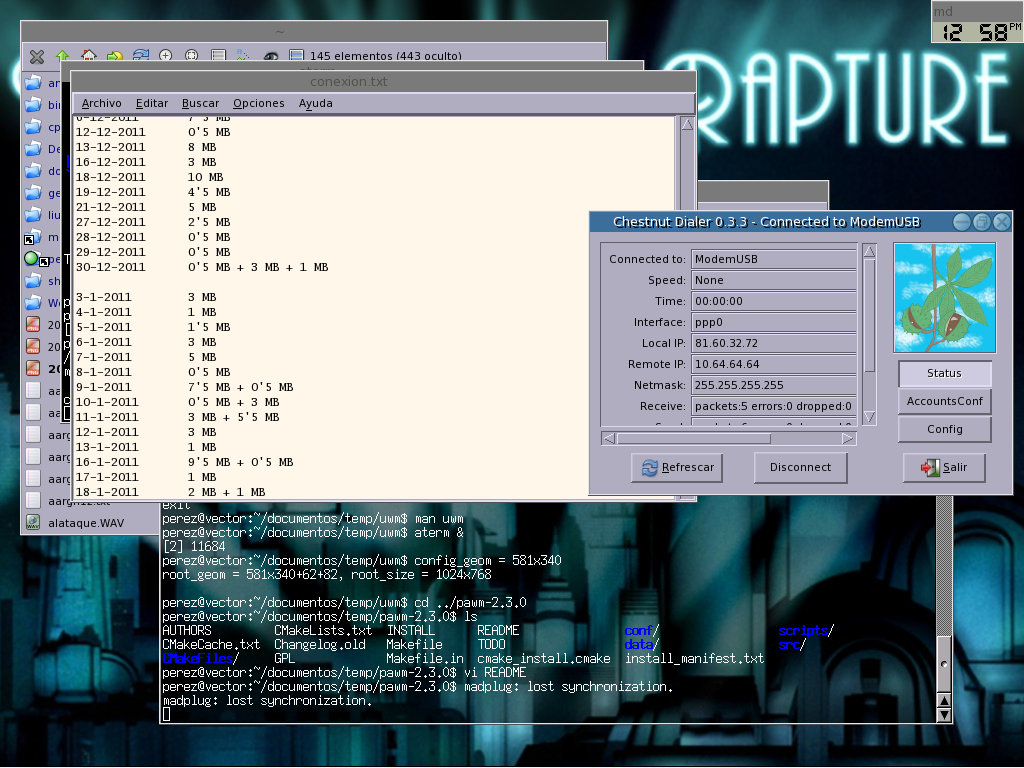
Task: Open the home folder icon in file manager
Action: coord(89,56)
